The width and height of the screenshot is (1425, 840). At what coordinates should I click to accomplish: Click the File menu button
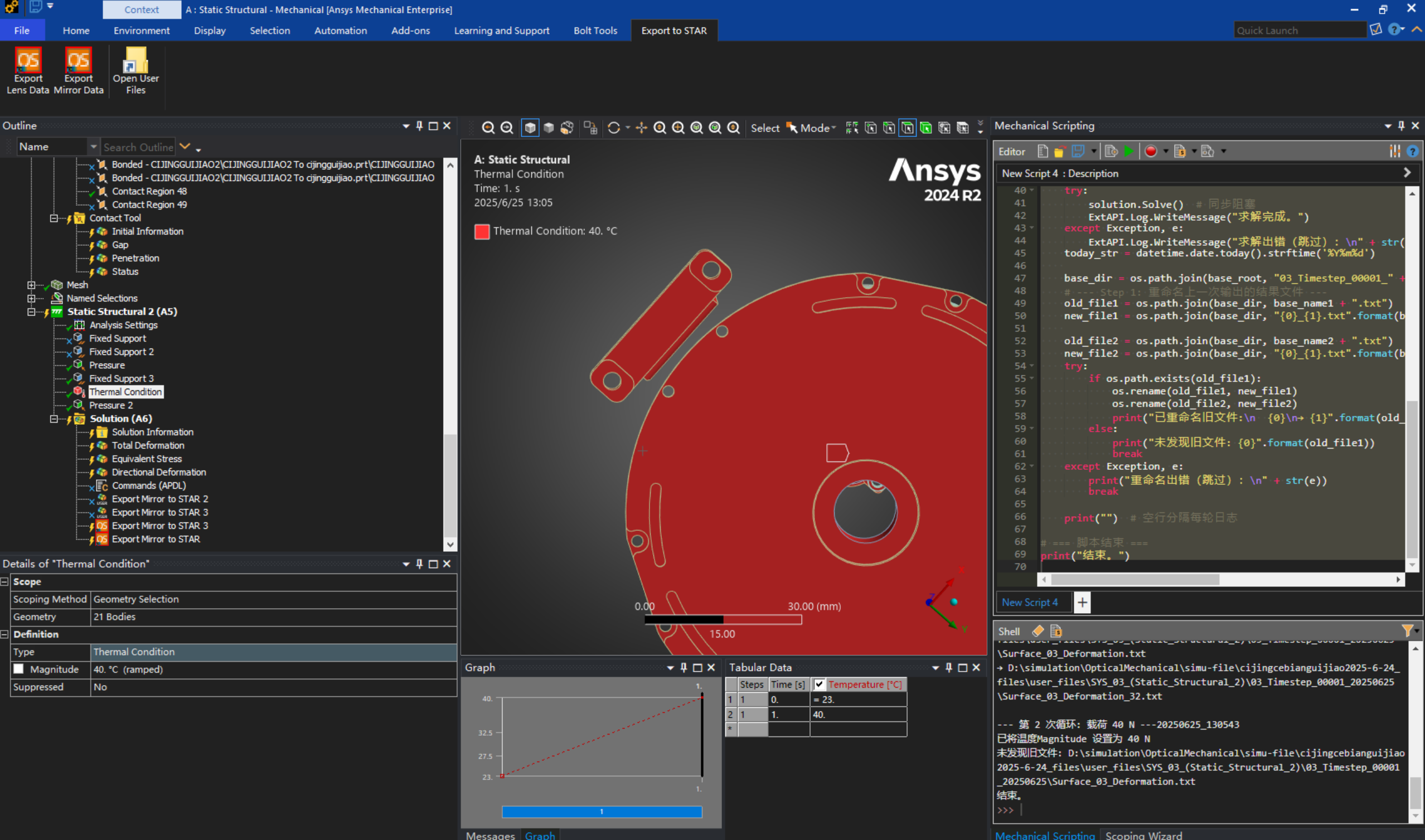coord(22,31)
